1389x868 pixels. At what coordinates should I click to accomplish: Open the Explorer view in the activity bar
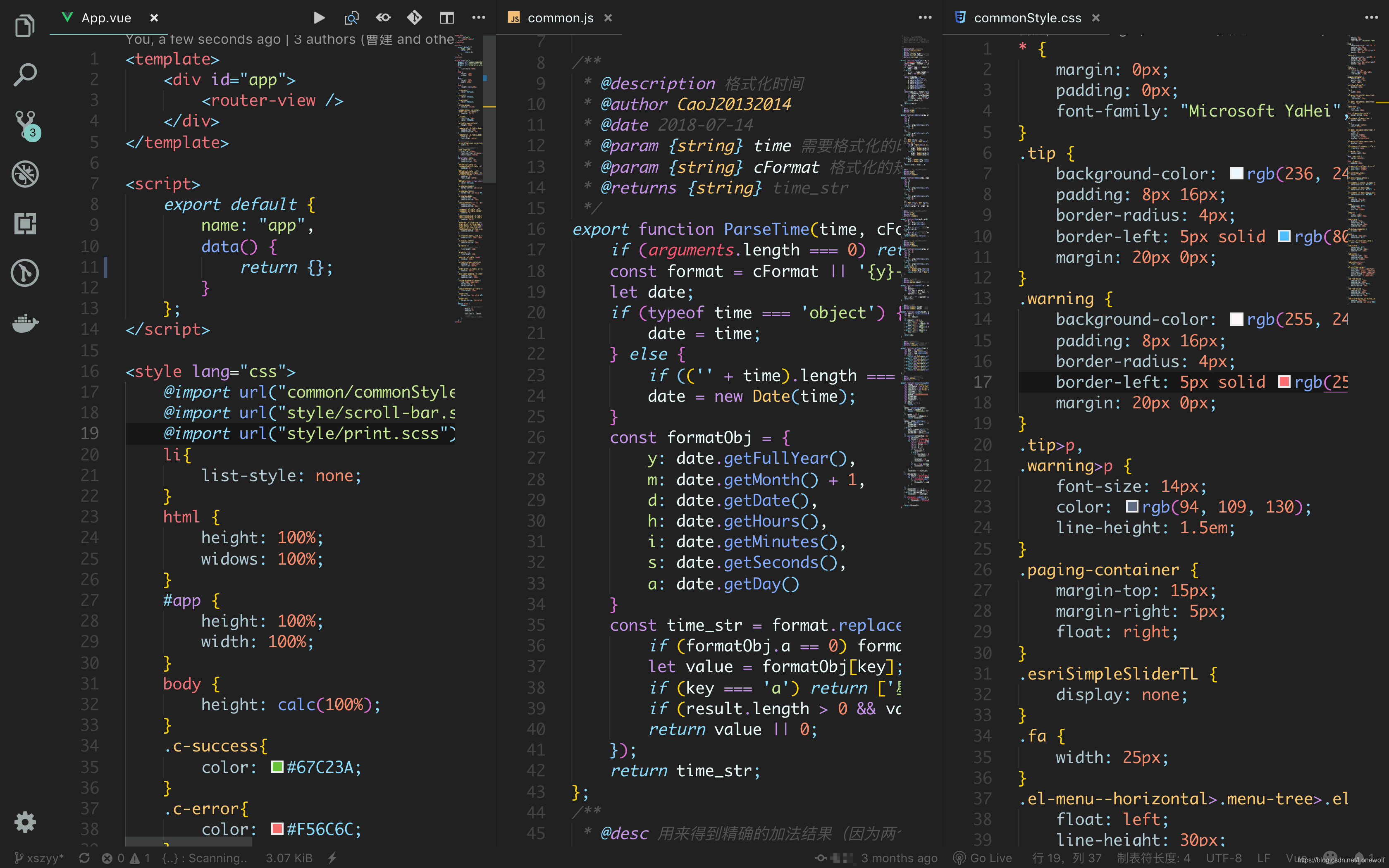tap(25, 26)
